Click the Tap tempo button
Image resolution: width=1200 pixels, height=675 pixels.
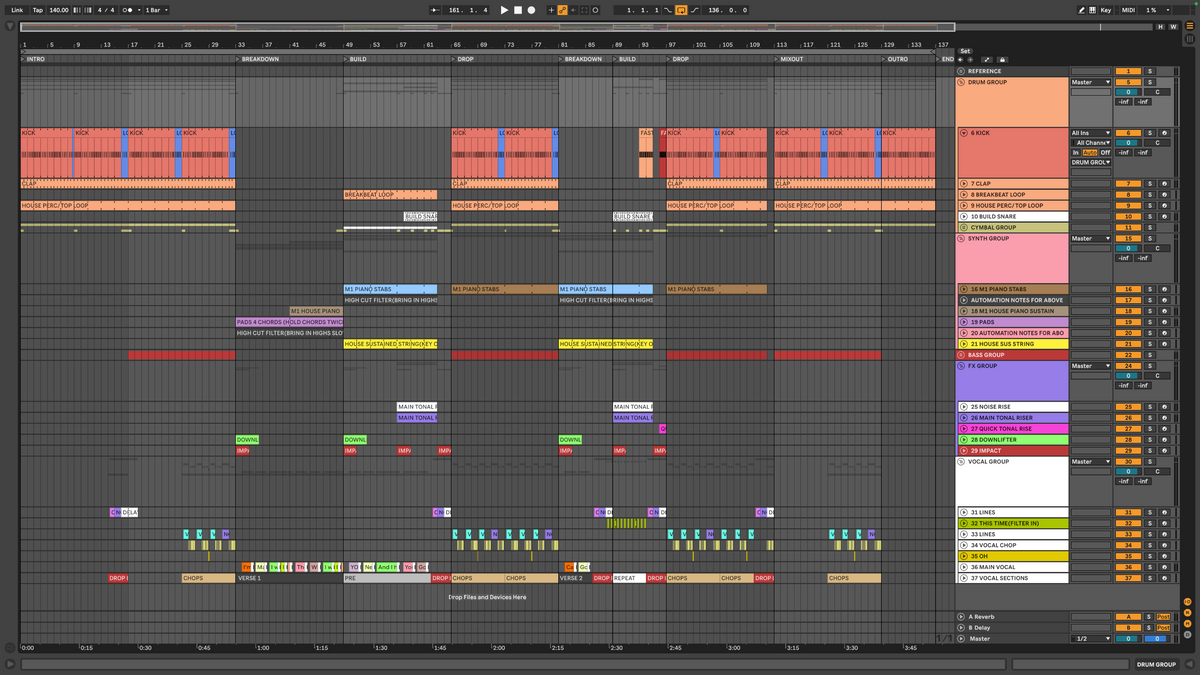point(38,10)
